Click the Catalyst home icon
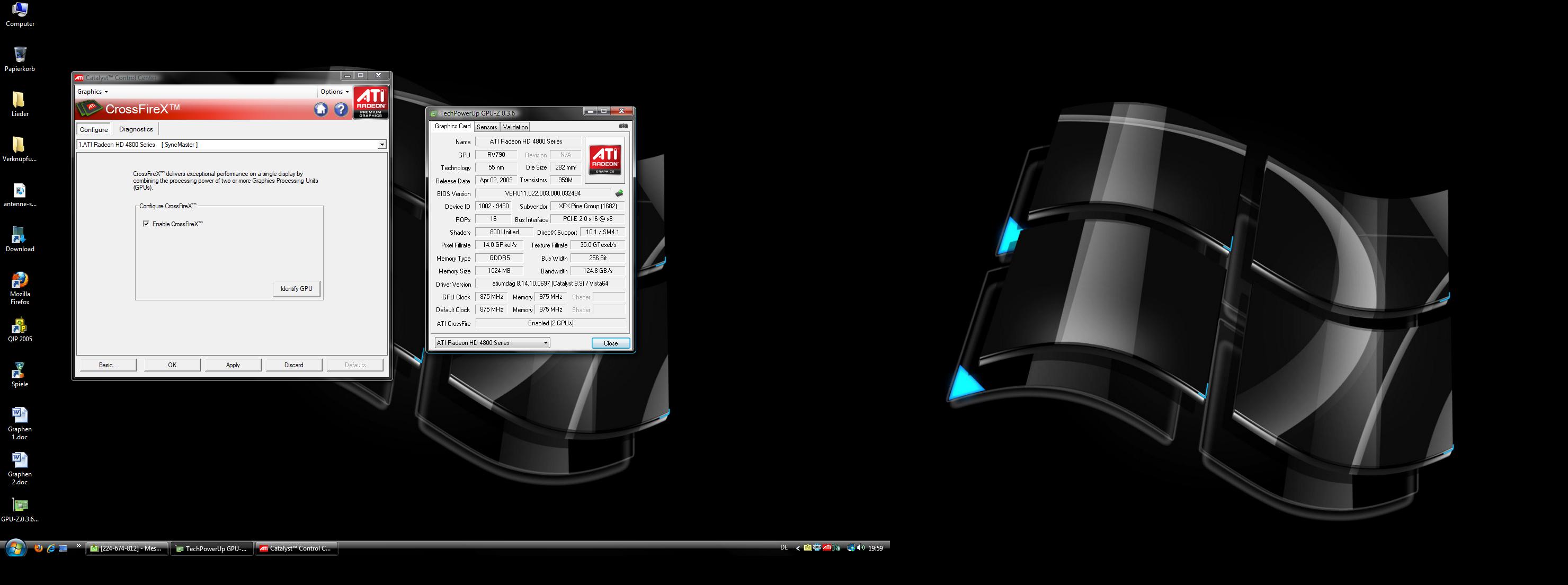 point(321,109)
